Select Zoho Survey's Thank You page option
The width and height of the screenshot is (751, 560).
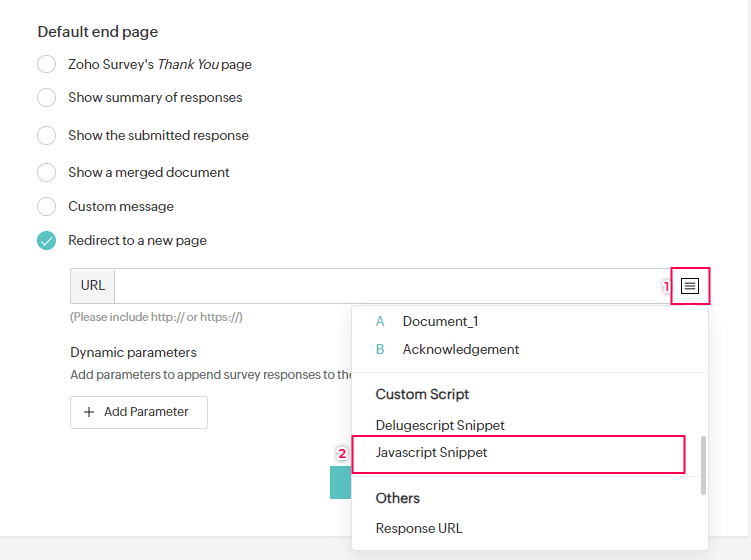(46, 65)
